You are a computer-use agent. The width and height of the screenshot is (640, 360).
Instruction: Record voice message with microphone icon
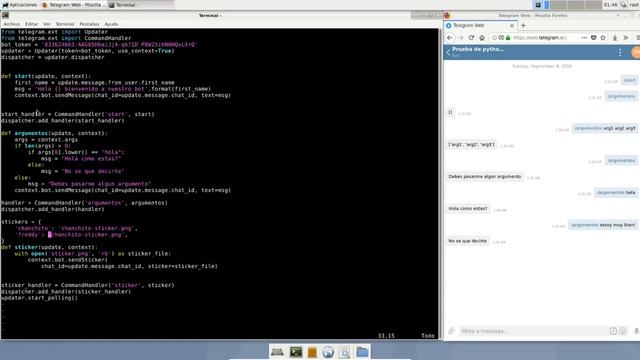point(636,331)
